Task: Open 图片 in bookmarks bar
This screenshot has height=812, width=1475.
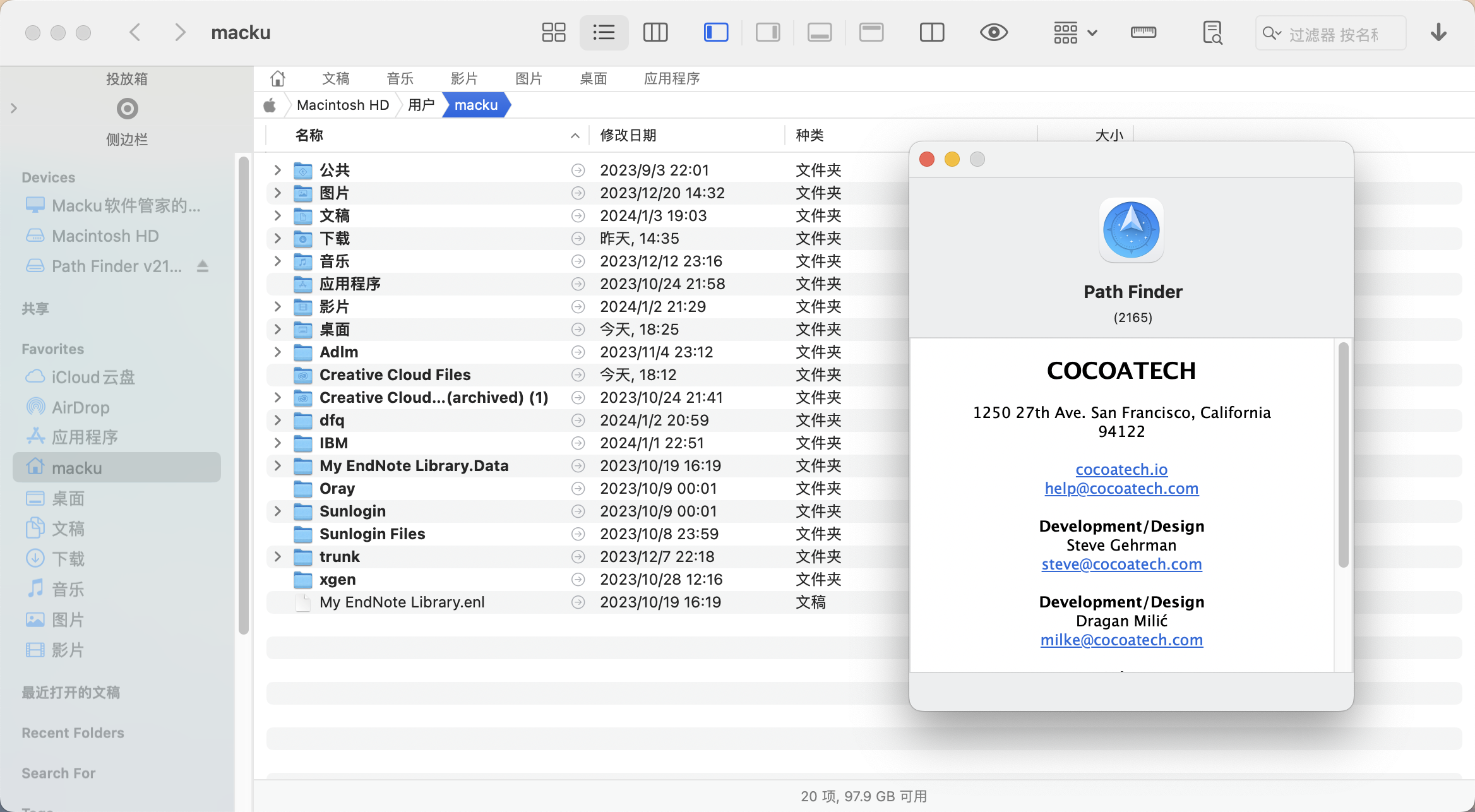Action: (528, 78)
